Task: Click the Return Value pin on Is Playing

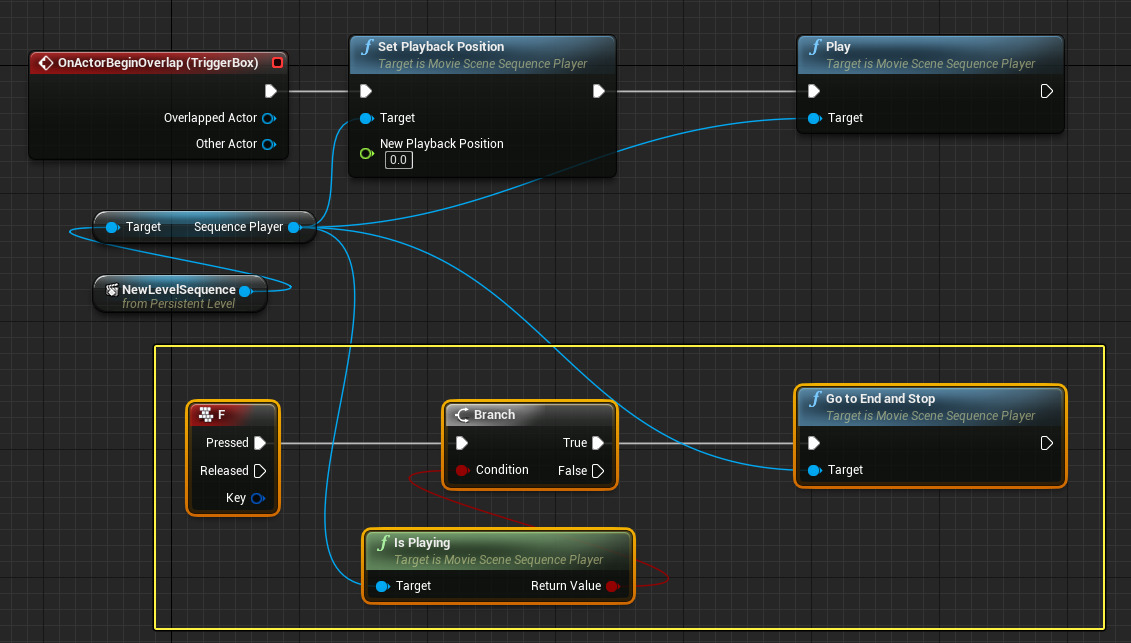Action: pos(612,586)
